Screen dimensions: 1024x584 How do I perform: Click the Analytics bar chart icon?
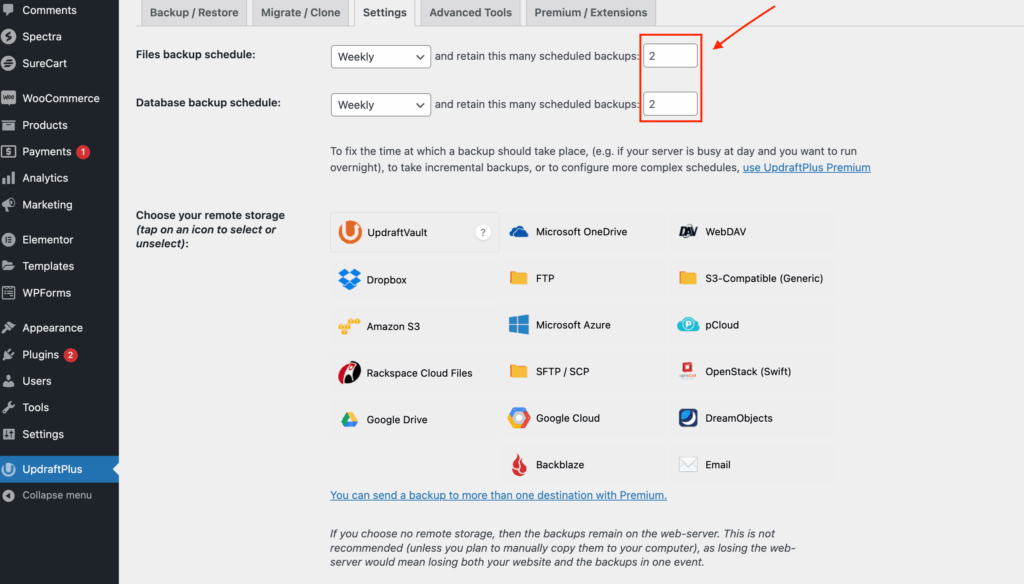8,178
